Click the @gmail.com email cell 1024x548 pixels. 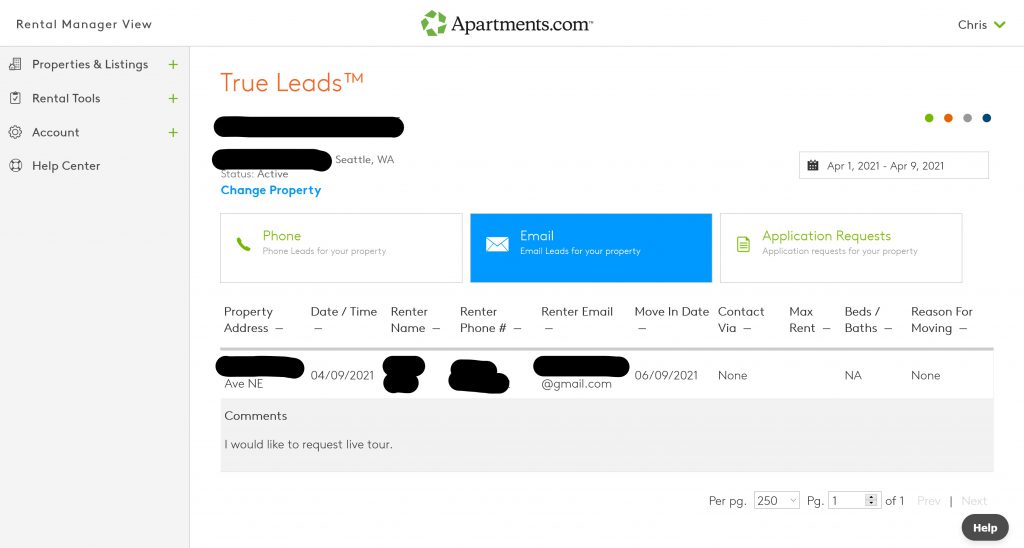click(576, 384)
